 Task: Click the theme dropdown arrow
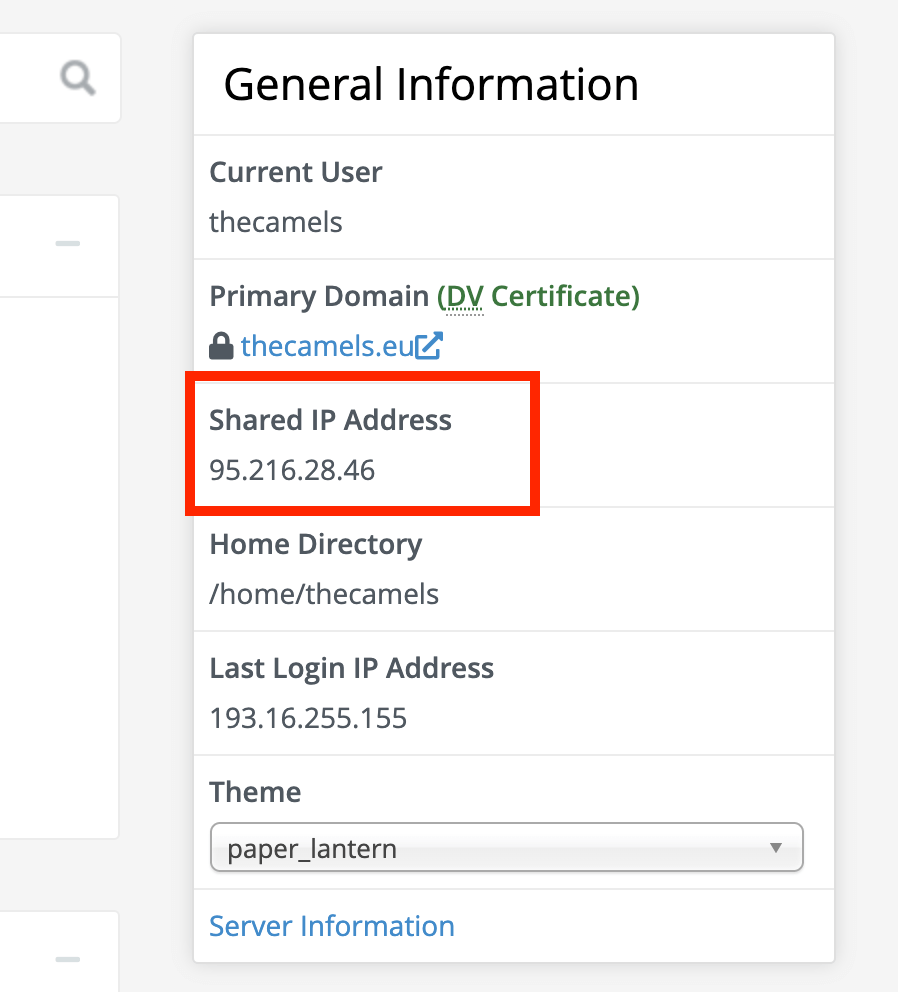[775, 848]
